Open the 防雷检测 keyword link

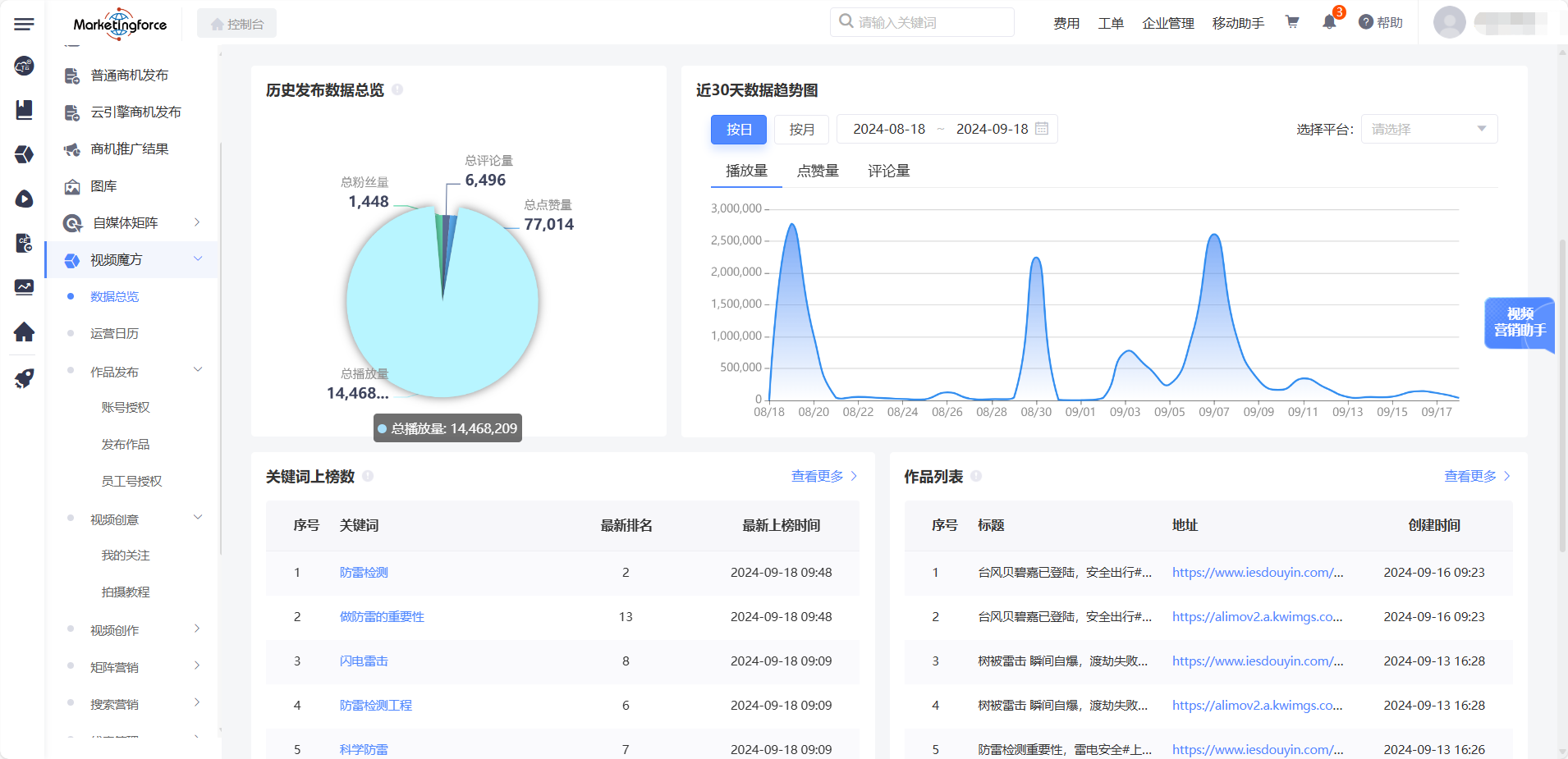pyautogui.click(x=364, y=572)
